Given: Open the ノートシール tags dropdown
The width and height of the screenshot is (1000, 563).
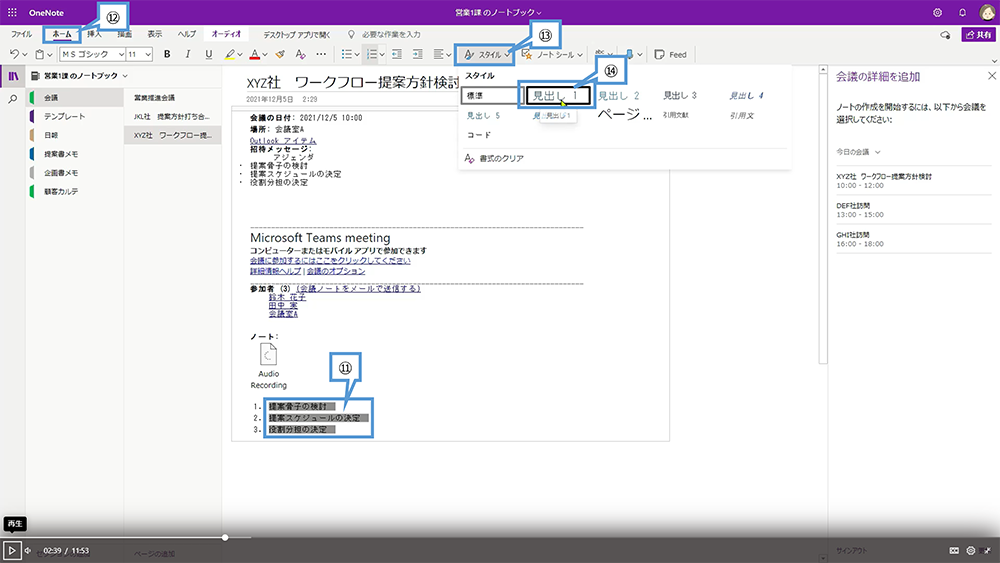Looking at the screenshot, I should click(x=552, y=55).
